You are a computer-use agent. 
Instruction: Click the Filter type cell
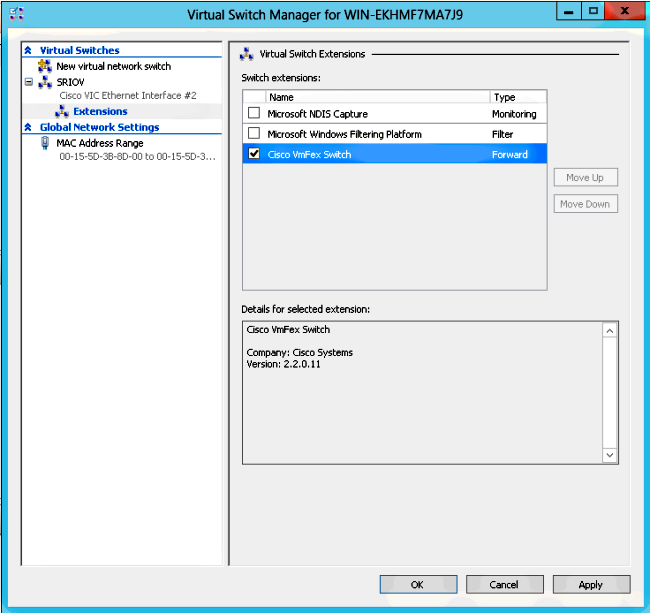tap(502, 134)
